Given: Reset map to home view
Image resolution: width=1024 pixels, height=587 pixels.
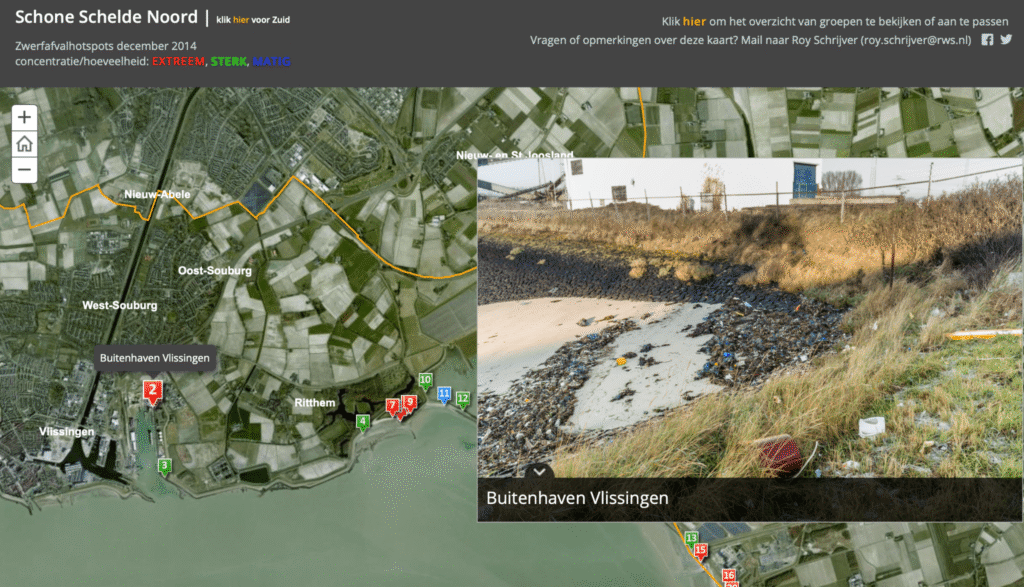Looking at the screenshot, I should pos(25,144).
